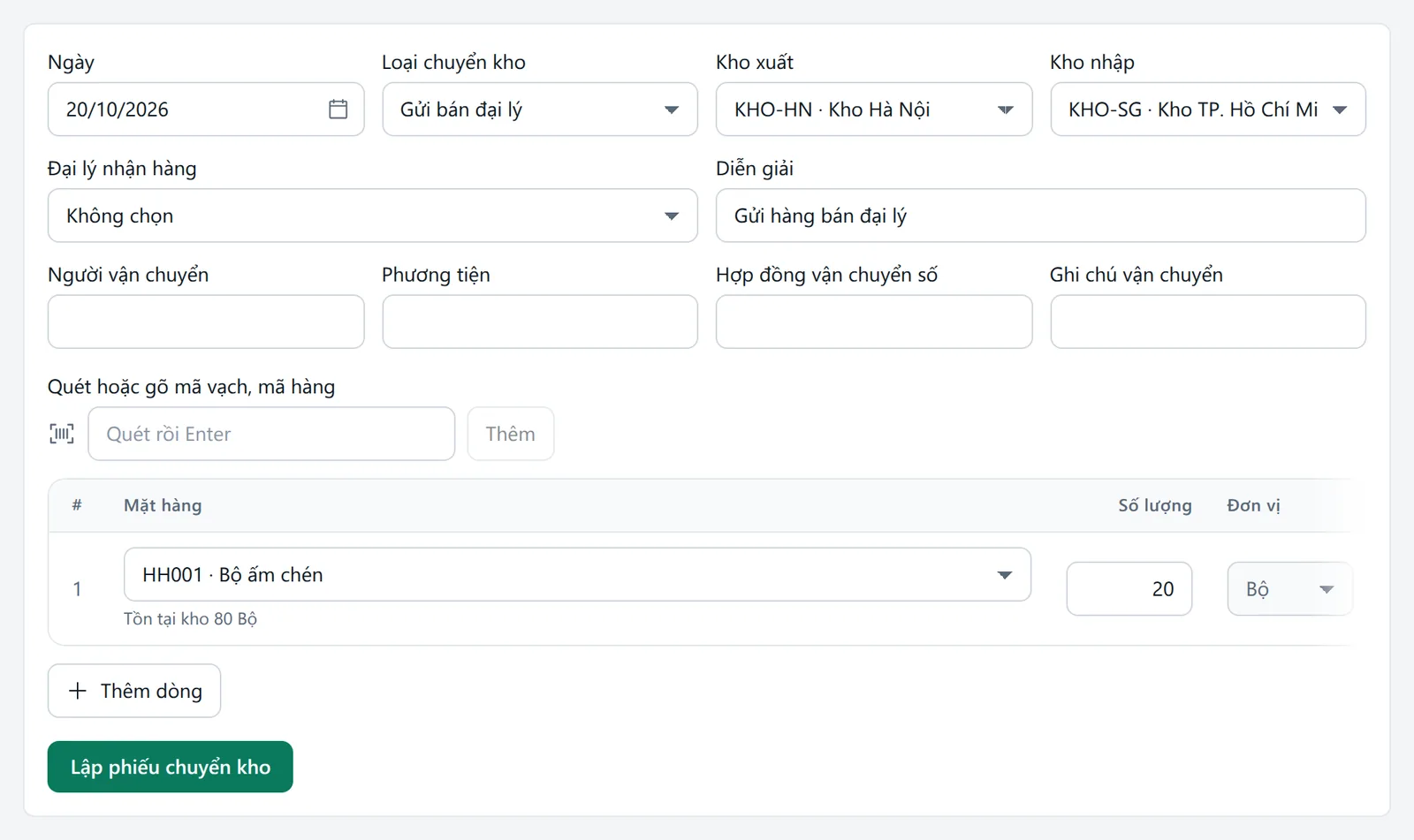Click the Đơn vị column header
This screenshot has height=840, width=1414.
point(1253,505)
